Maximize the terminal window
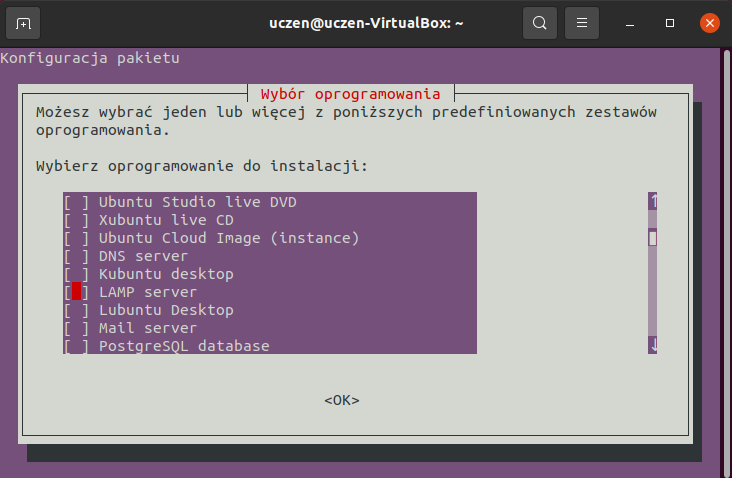Viewport: 732px width, 478px height. pos(670,23)
